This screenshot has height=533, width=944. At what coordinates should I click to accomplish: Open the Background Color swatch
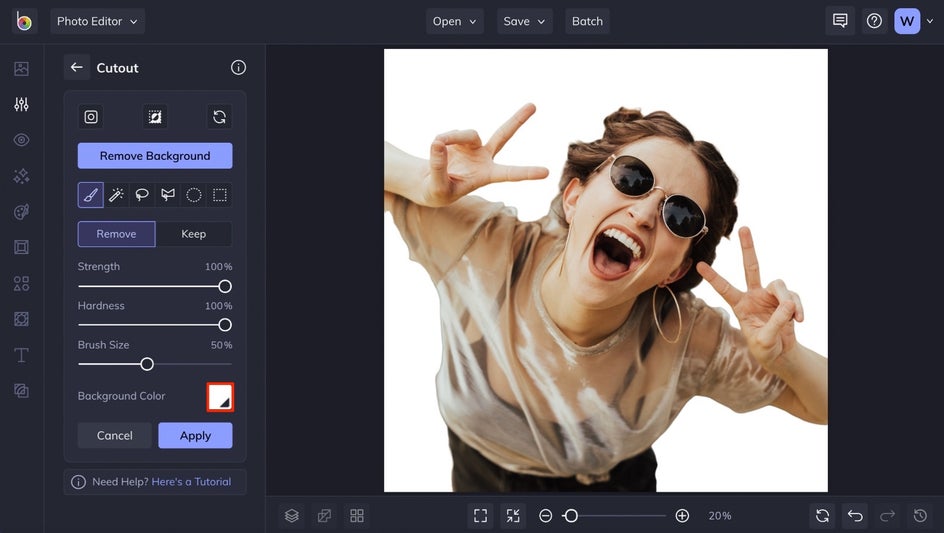[220, 397]
